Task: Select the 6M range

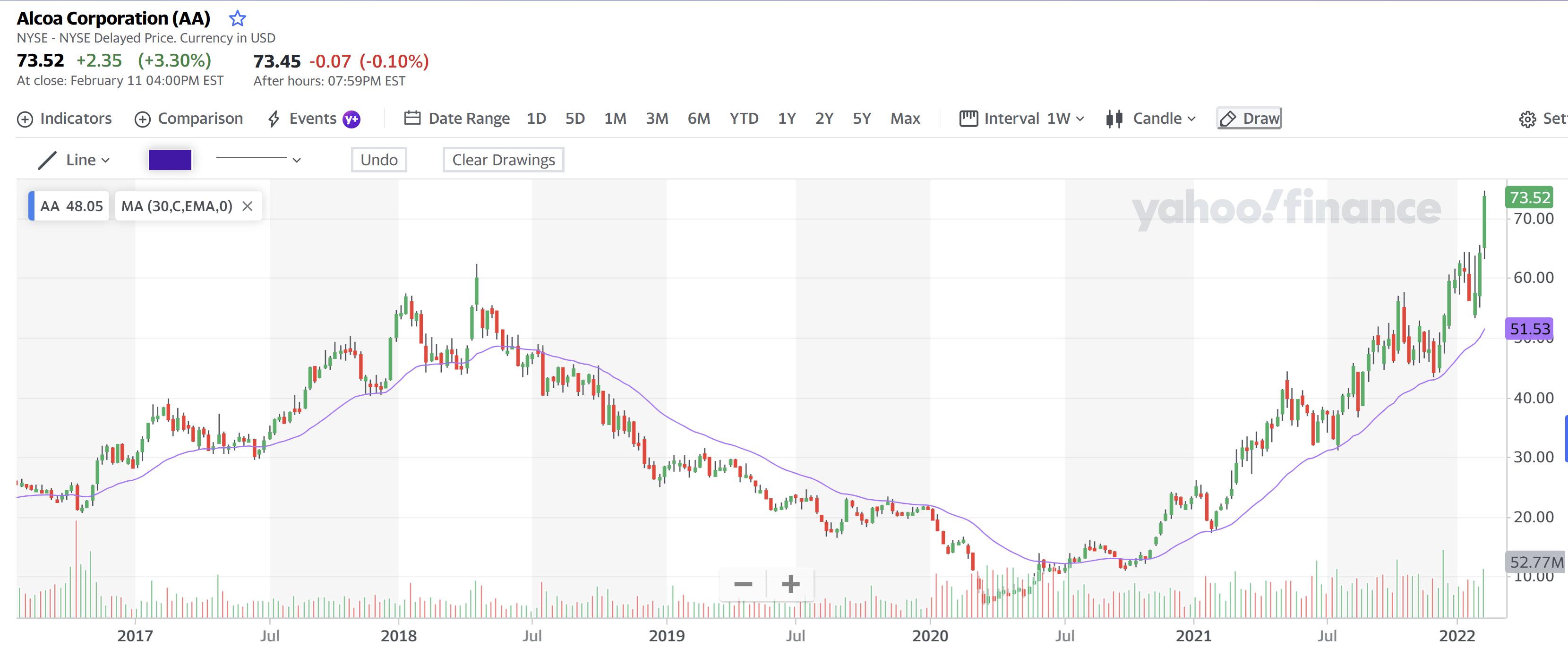Action: point(699,119)
